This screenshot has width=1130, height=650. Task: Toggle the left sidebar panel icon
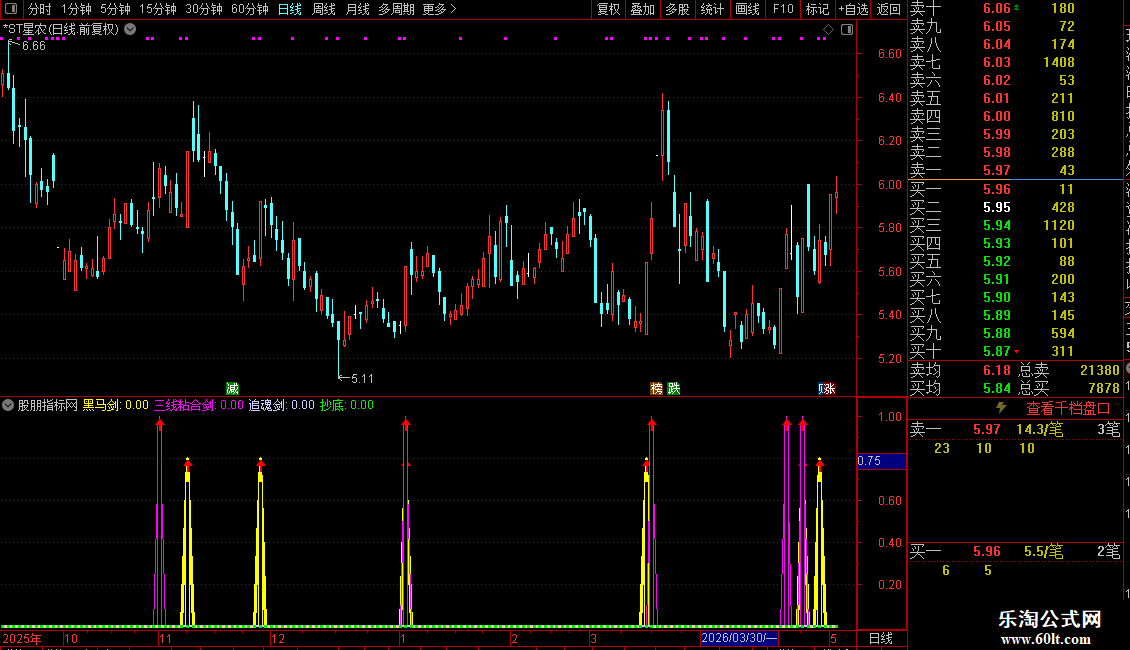pos(11,9)
